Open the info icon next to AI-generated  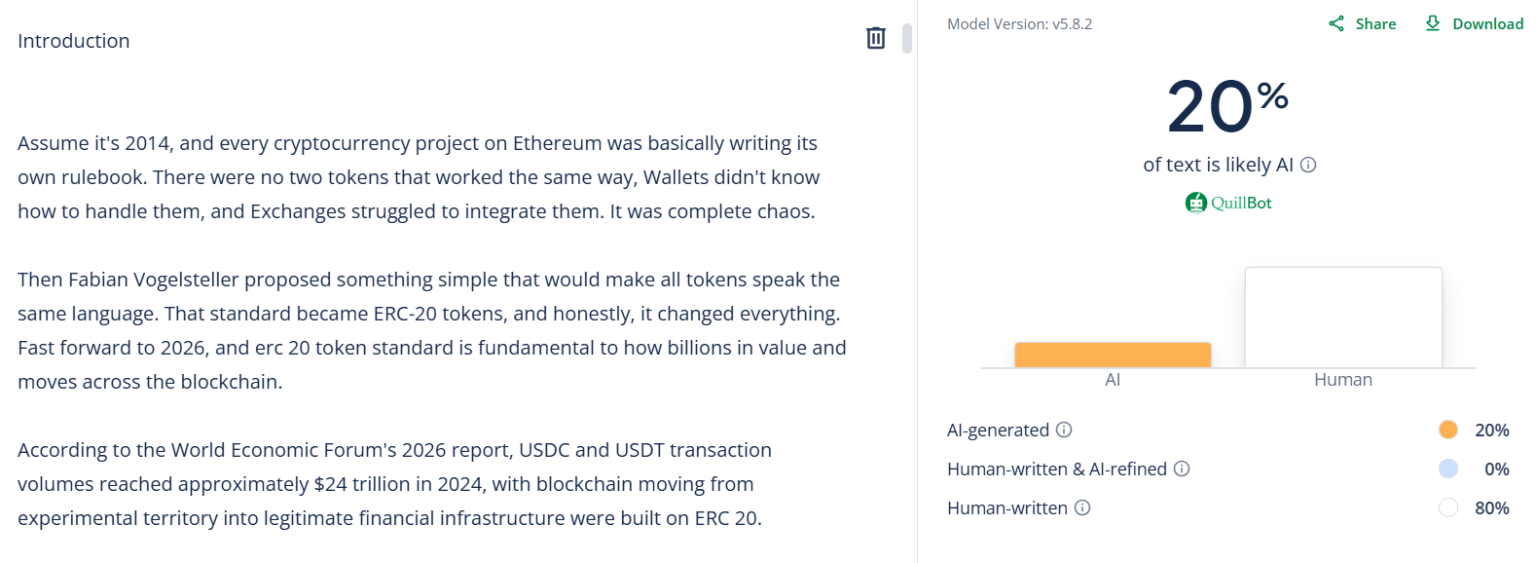(1064, 430)
